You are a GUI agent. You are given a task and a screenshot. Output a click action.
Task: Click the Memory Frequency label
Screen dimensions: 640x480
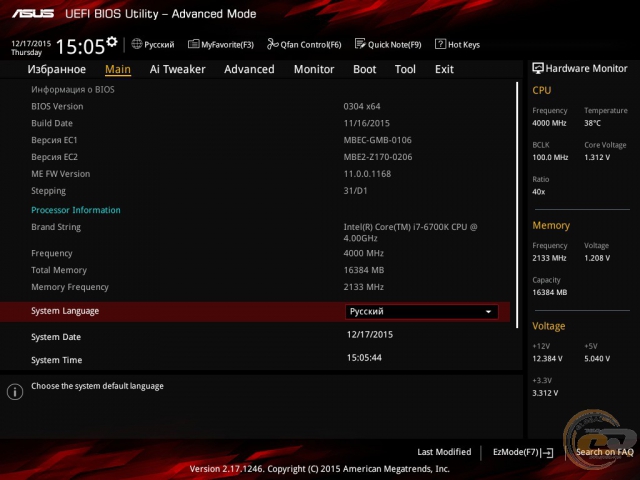click(x=70, y=287)
